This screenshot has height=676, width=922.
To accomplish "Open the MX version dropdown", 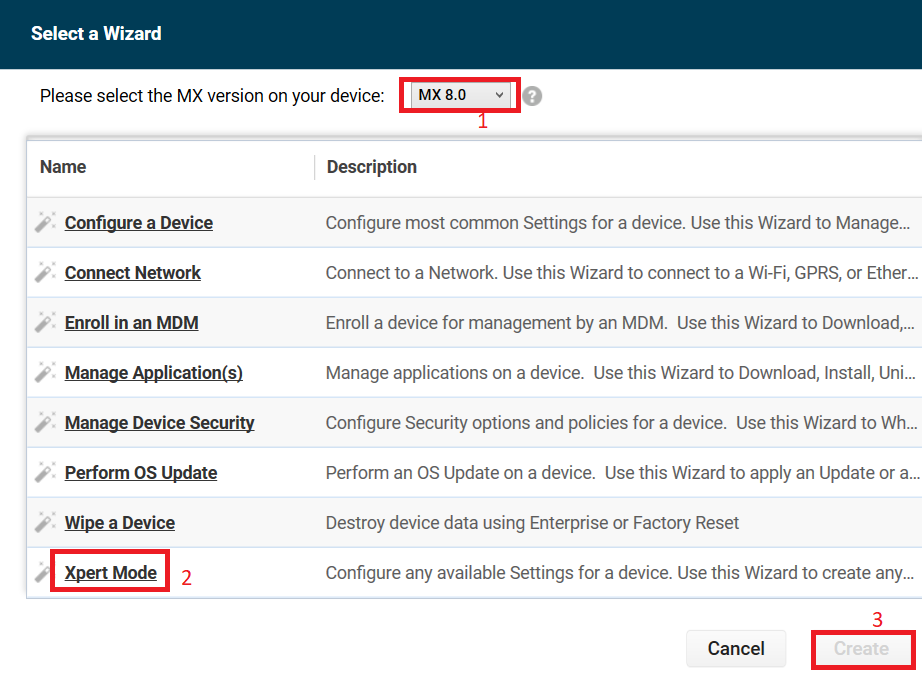I will 459,94.
